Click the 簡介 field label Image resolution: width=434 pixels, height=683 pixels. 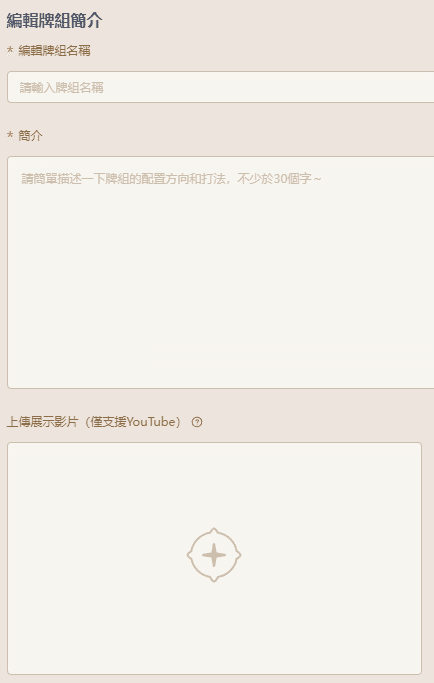coord(31,135)
